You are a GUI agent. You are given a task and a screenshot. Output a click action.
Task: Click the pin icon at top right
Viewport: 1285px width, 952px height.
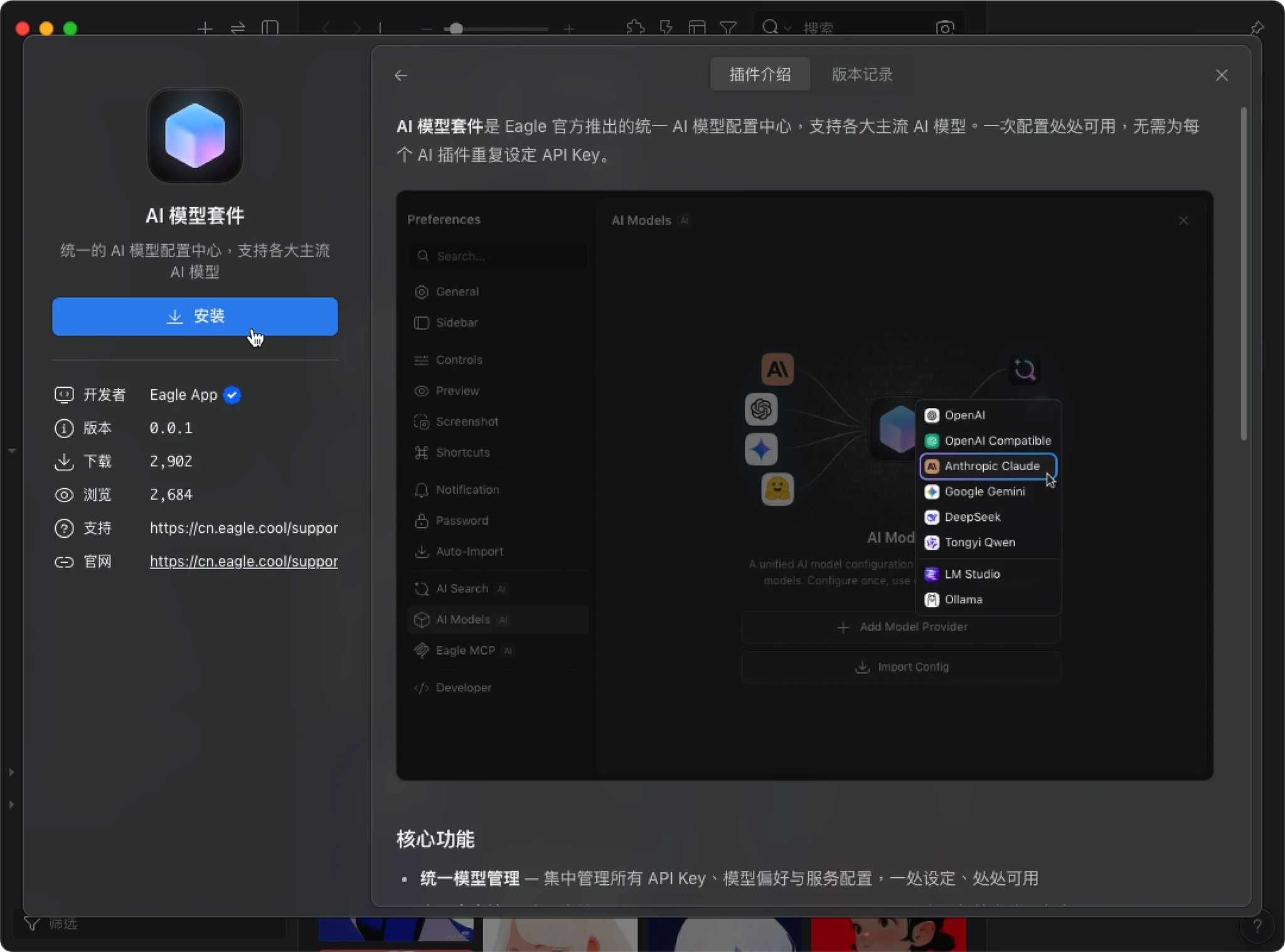pos(1256,28)
